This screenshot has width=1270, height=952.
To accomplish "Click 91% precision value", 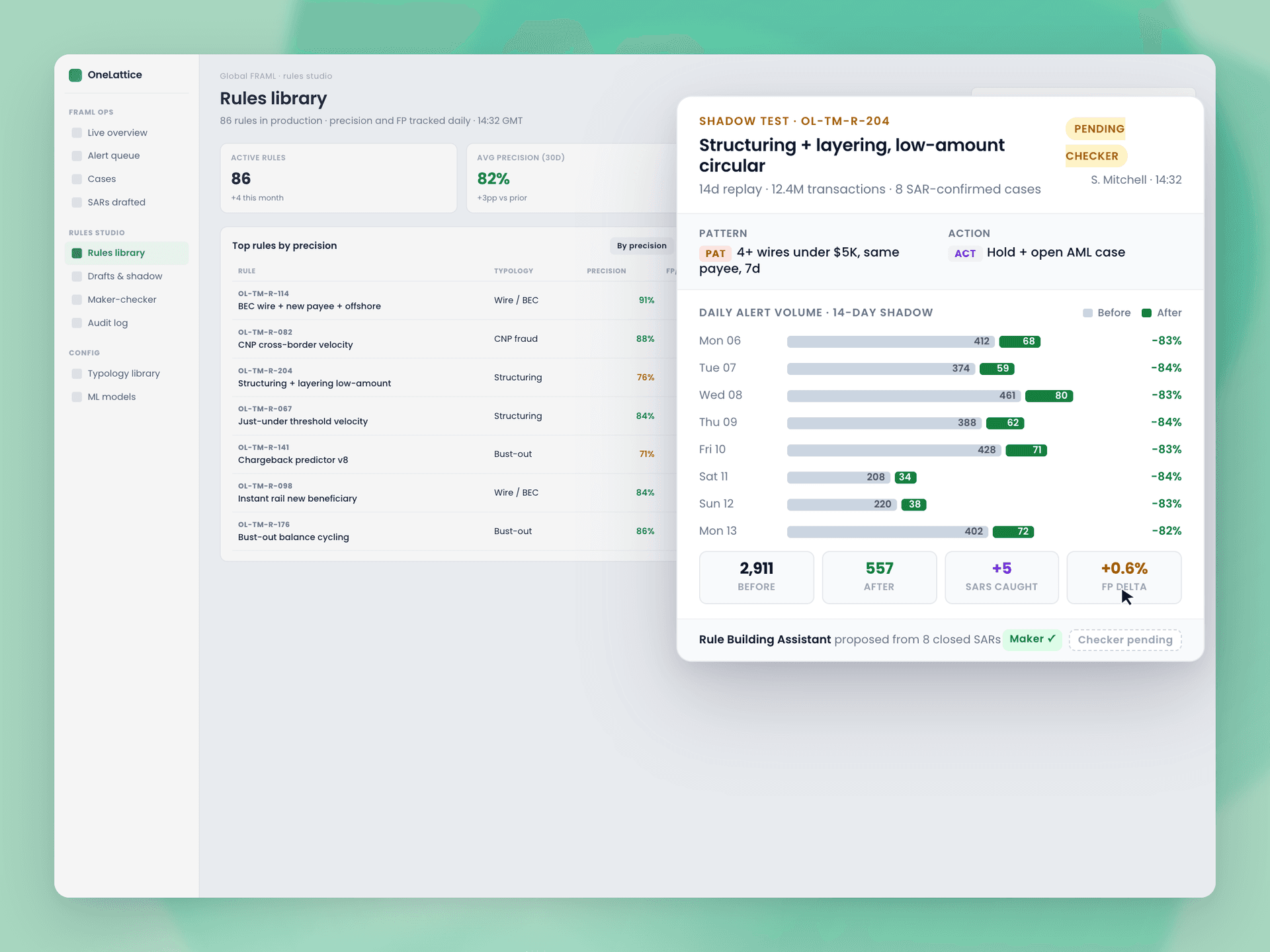I will pyautogui.click(x=646, y=300).
